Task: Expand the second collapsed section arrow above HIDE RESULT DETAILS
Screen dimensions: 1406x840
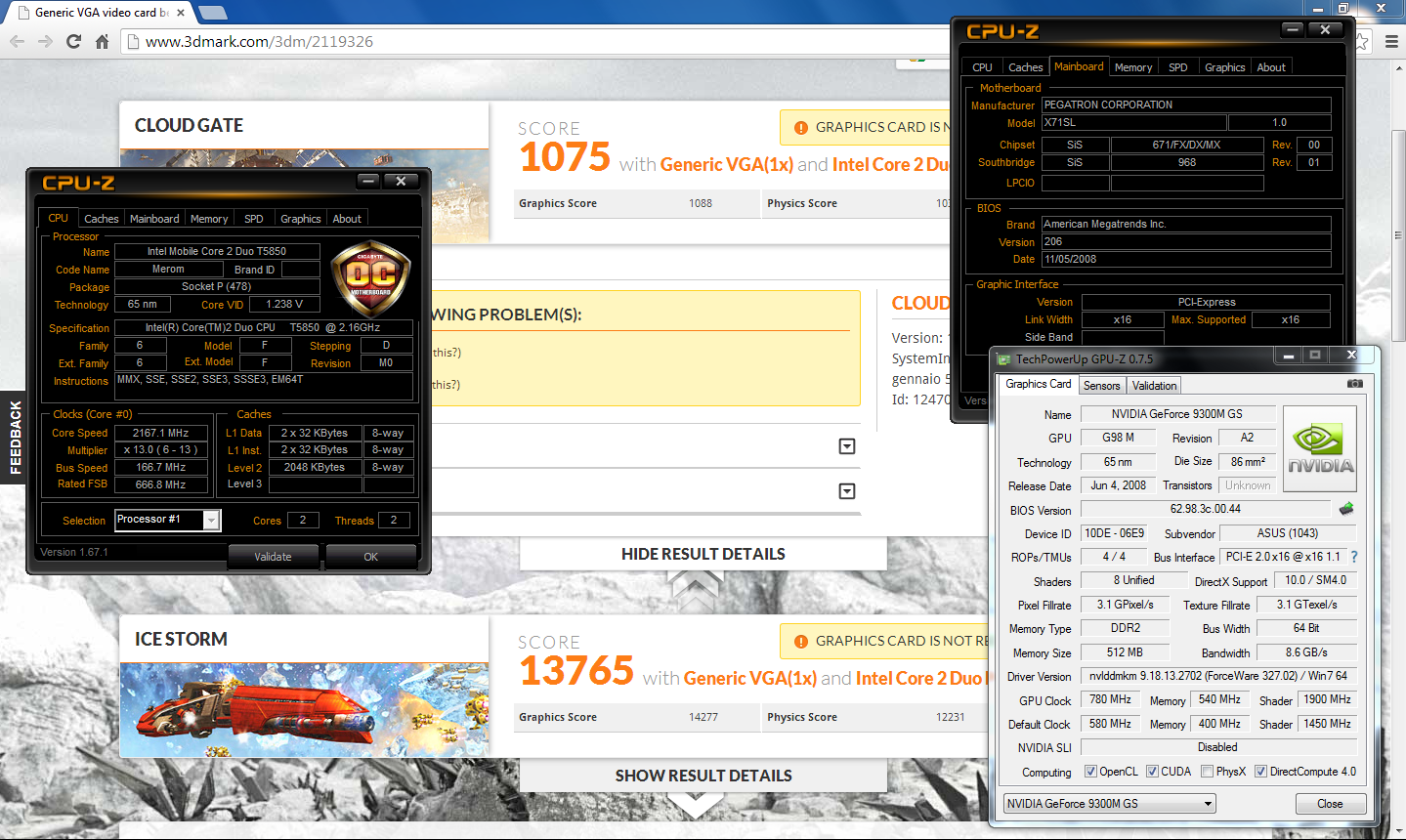Action: [847, 491]
